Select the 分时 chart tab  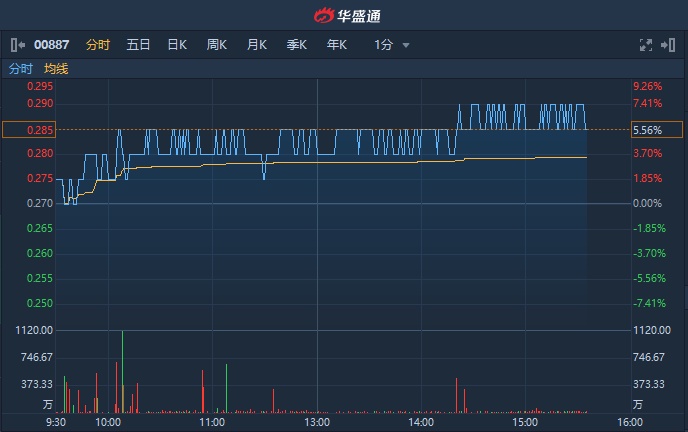pyautogui.click(x=98, y=45)
